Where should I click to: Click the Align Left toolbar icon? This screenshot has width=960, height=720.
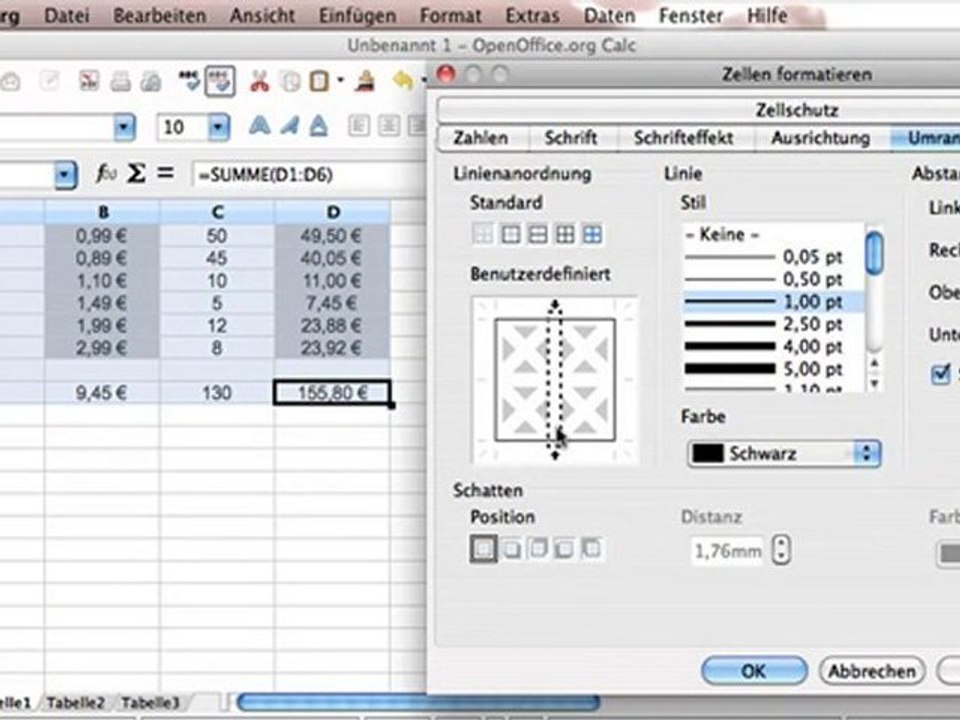tap(359, 126)
